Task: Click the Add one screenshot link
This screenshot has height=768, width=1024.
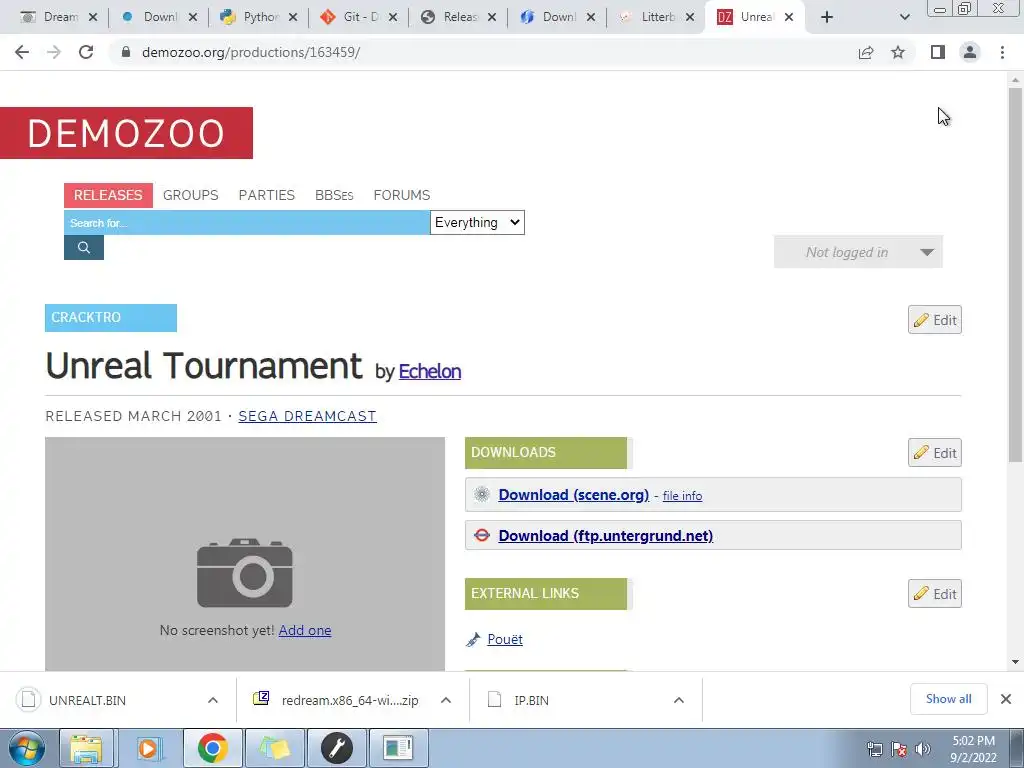Action: pos(305,630)
